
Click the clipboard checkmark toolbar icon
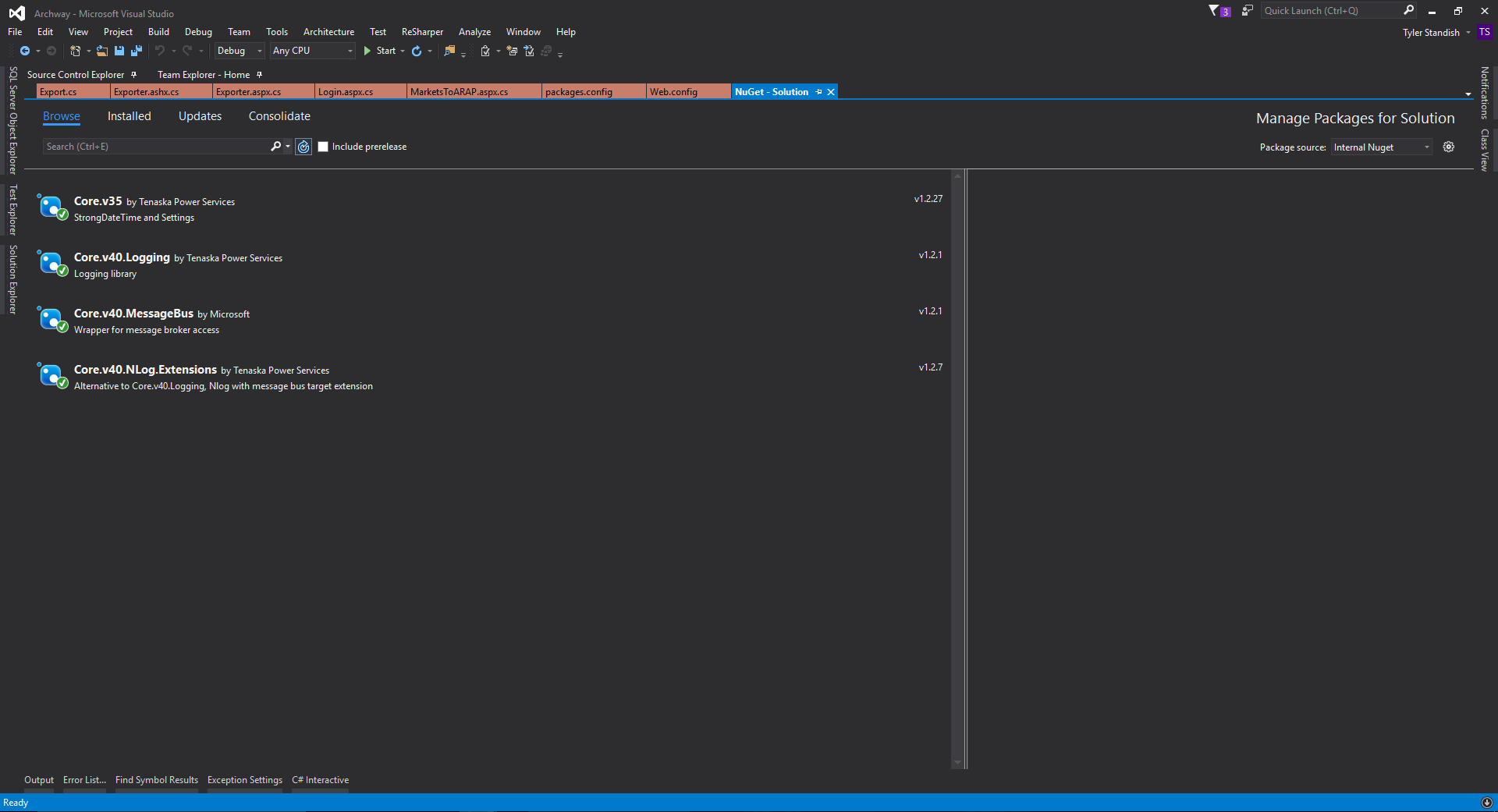point(485,51)
